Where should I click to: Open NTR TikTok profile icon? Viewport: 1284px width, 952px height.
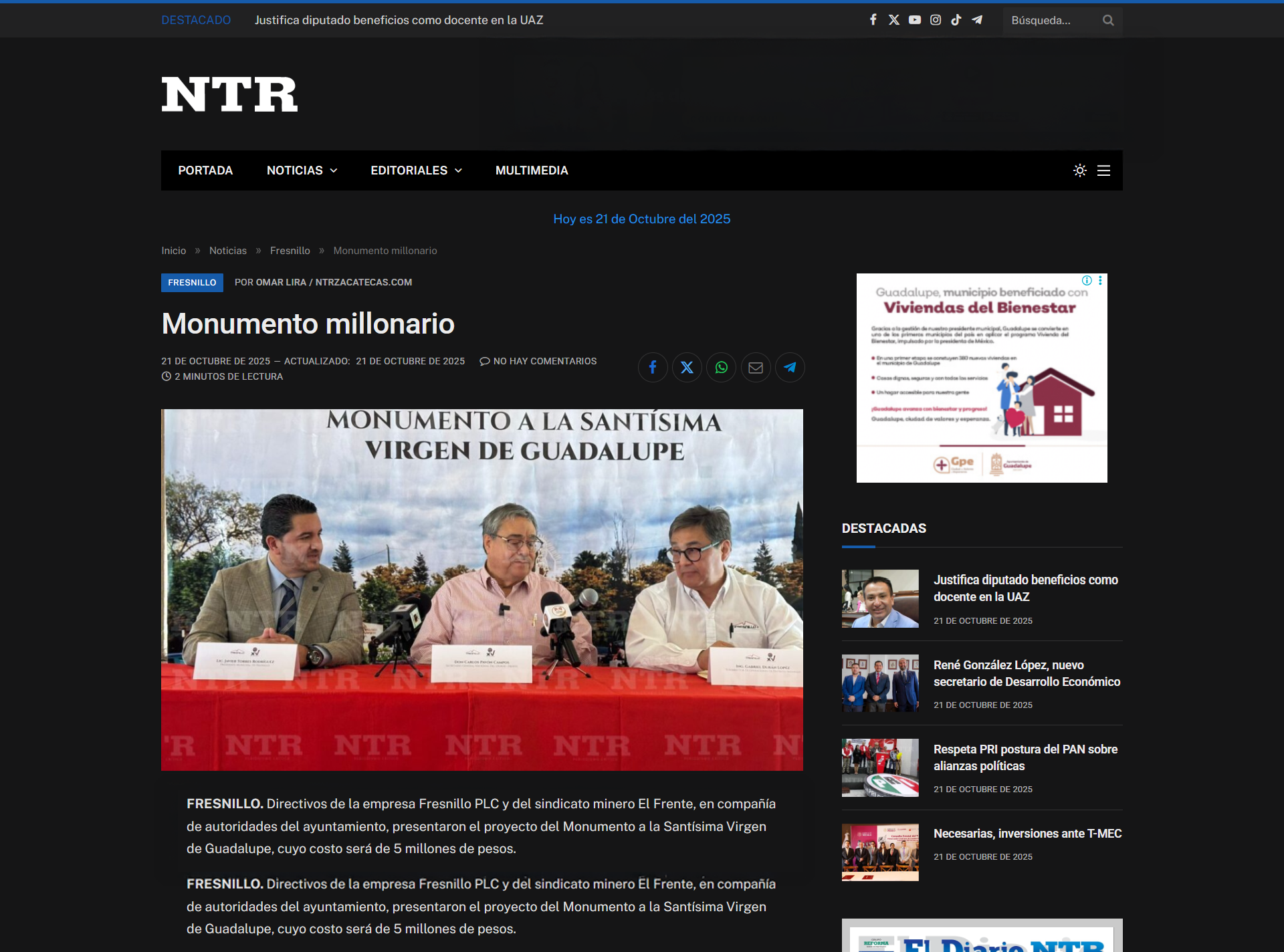(956, 20)
